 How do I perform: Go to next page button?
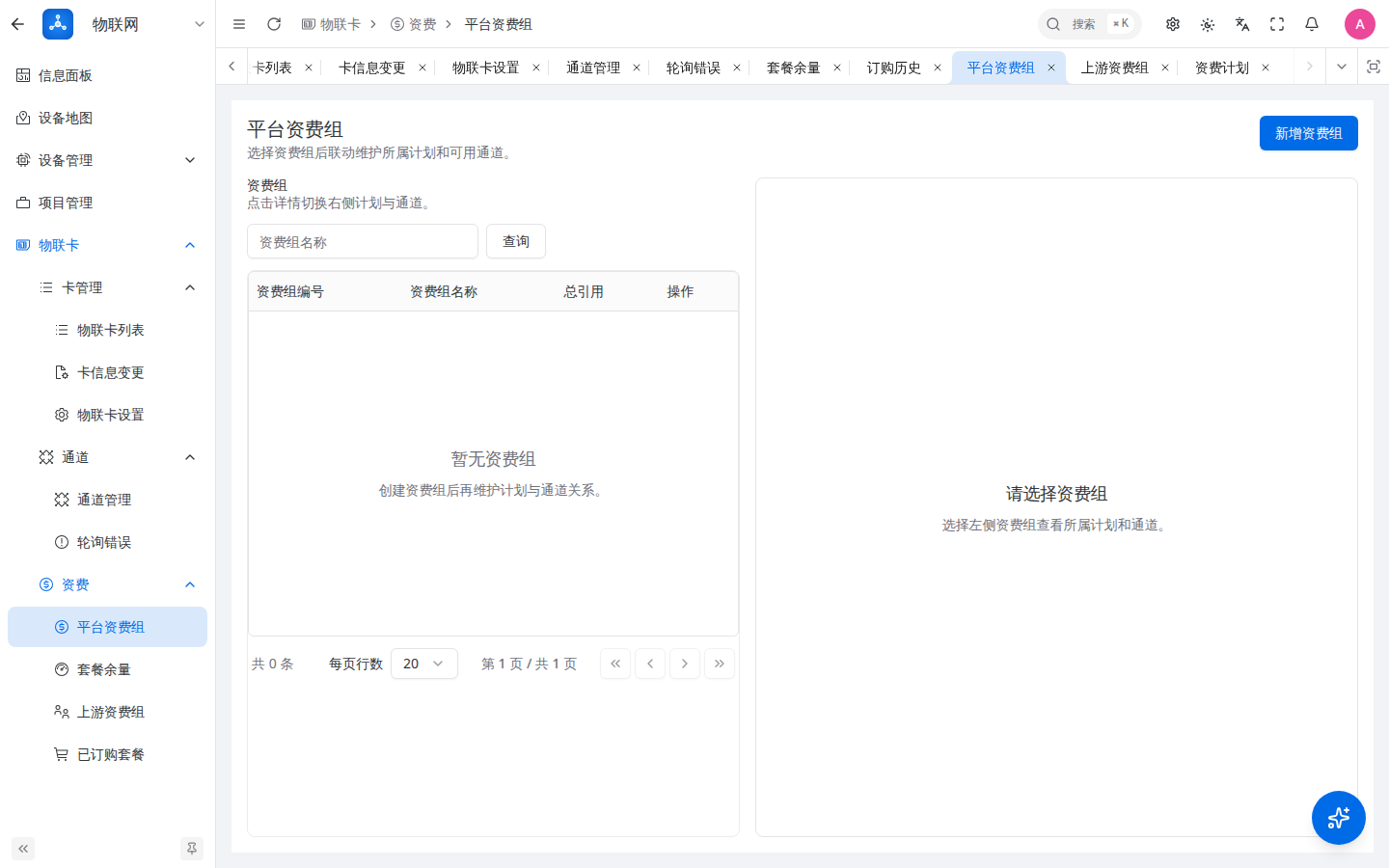click(x=685, y=664)
